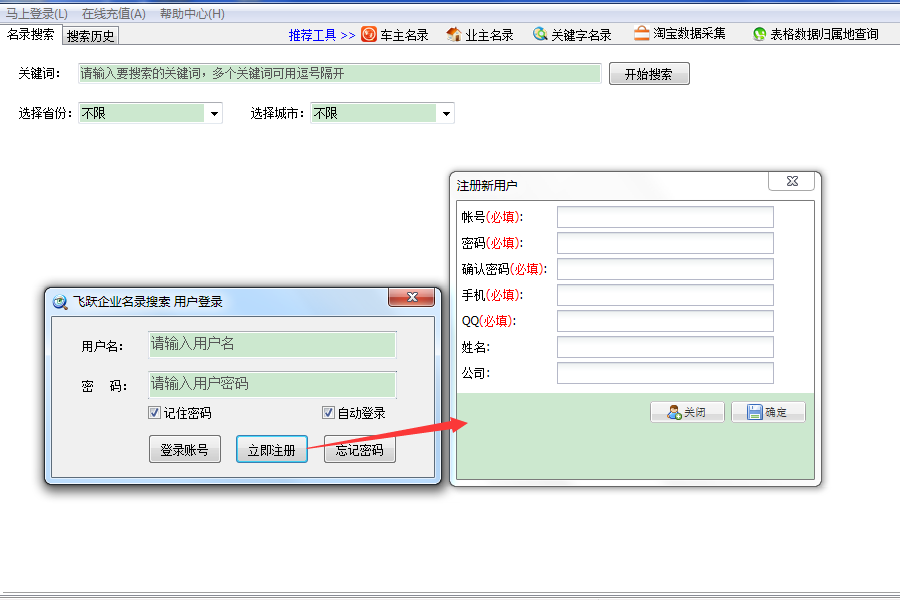Focus the 确认密码(必填) field
Image resolution: width=900 pixels, height=600 pixels.
(665, 269)
